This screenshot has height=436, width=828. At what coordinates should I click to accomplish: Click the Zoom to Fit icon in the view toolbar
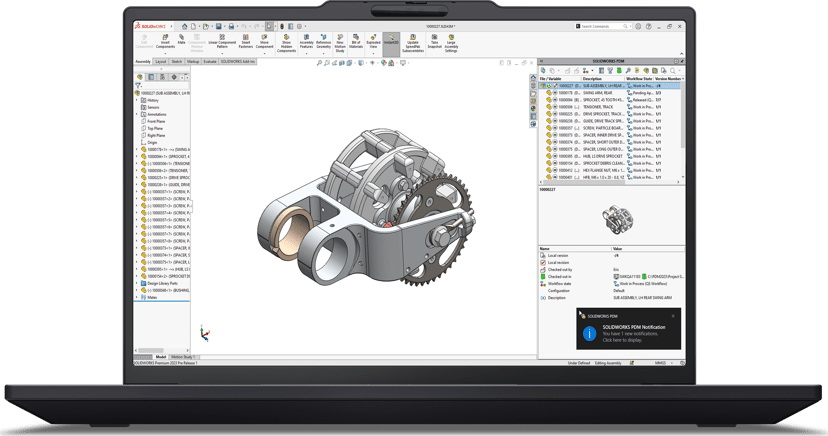[x=319, y=63]
